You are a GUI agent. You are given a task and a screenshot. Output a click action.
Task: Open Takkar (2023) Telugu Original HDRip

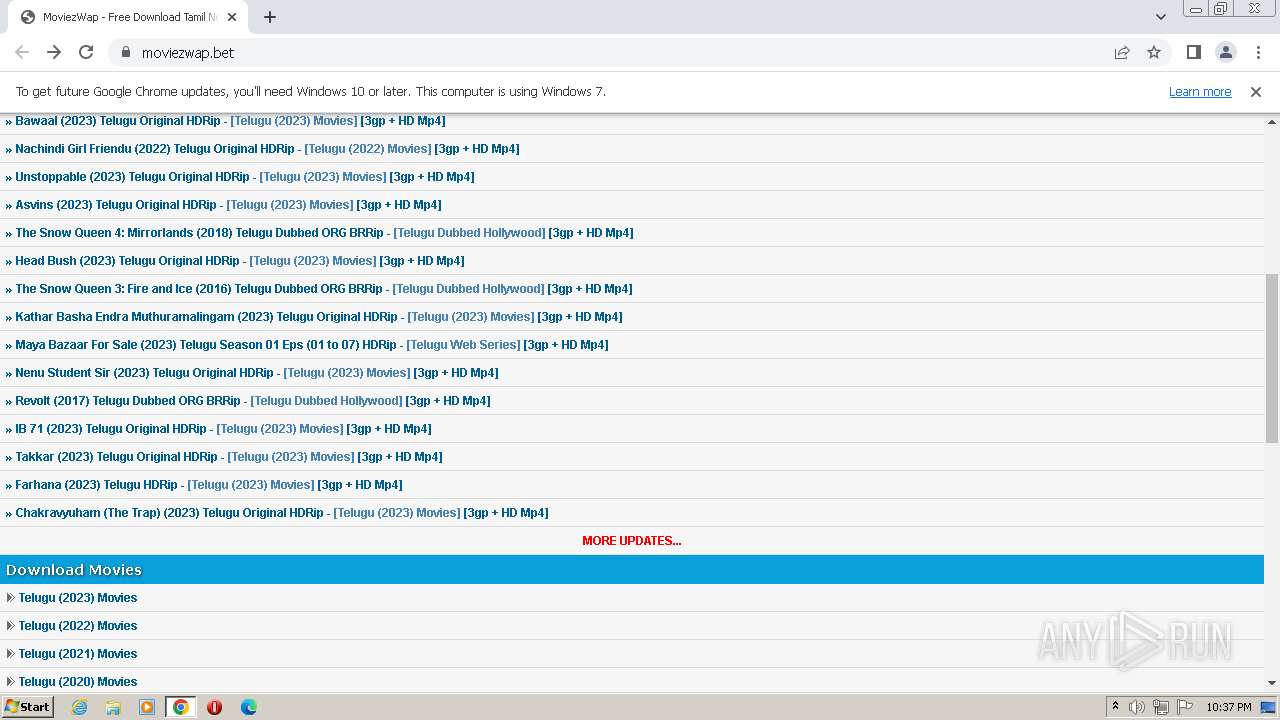(x=116, y=456)
